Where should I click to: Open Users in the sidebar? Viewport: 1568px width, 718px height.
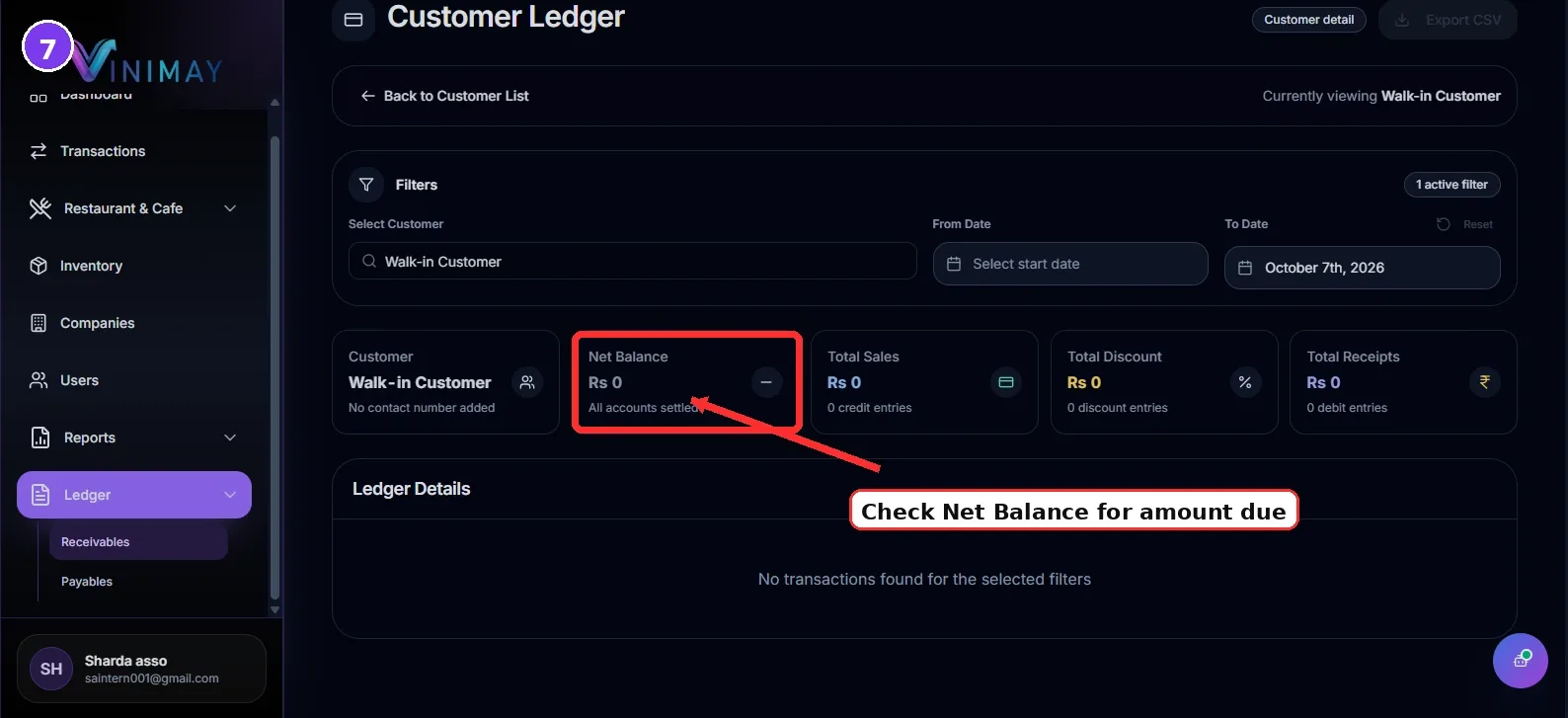(x=134, y=380)
